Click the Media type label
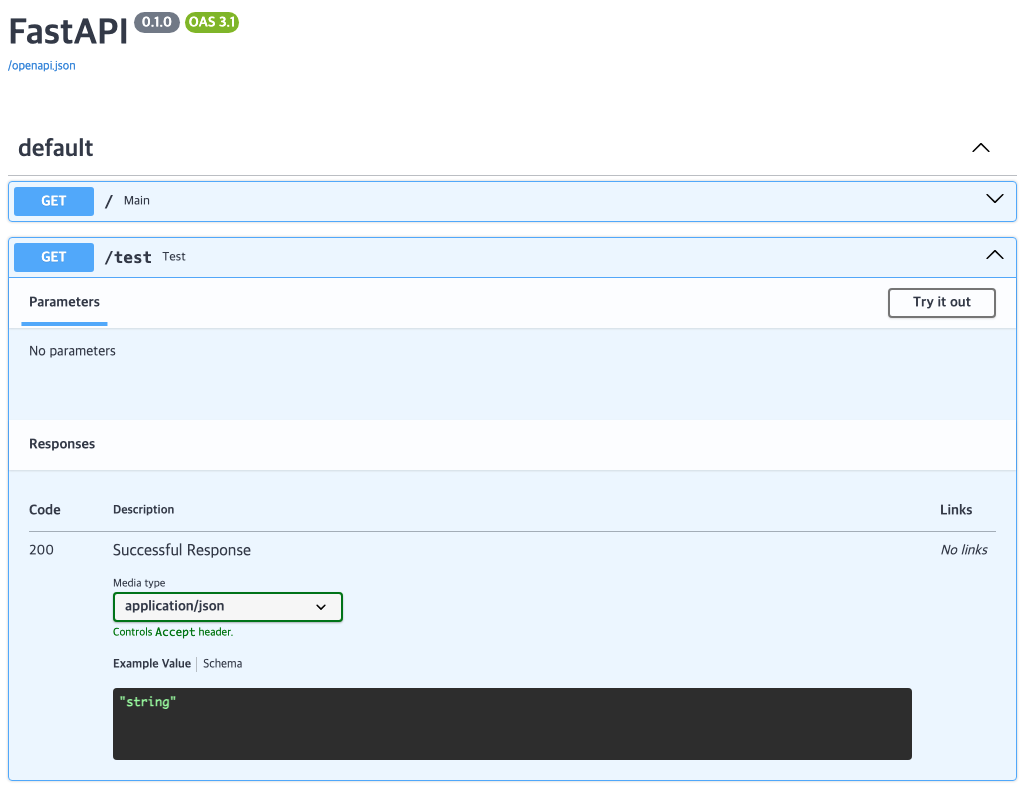The width and height of the screenshot is (1028, 792). (139, 583)
